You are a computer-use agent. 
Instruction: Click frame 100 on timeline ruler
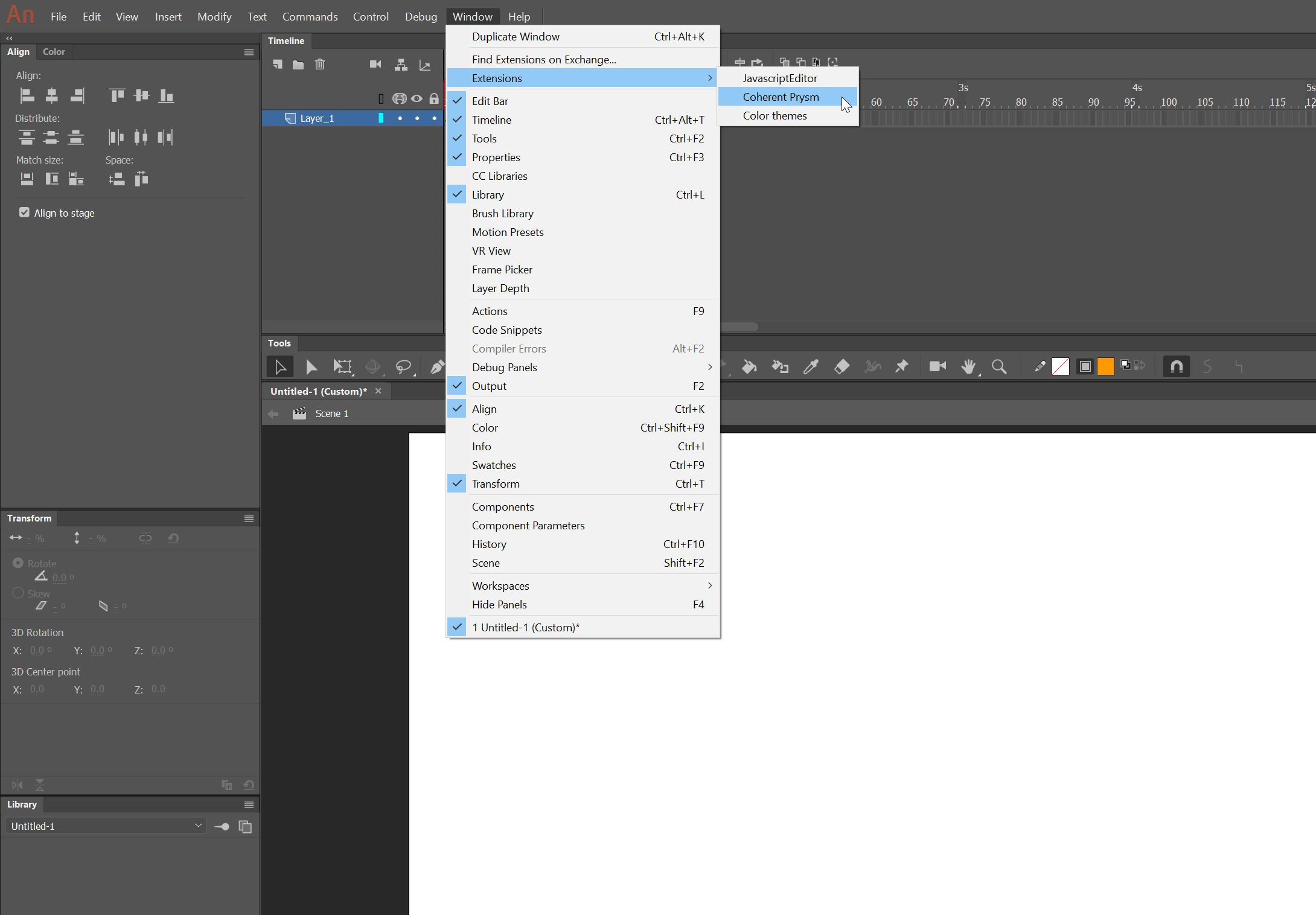pyautogui.click(x=1169, y=102)
